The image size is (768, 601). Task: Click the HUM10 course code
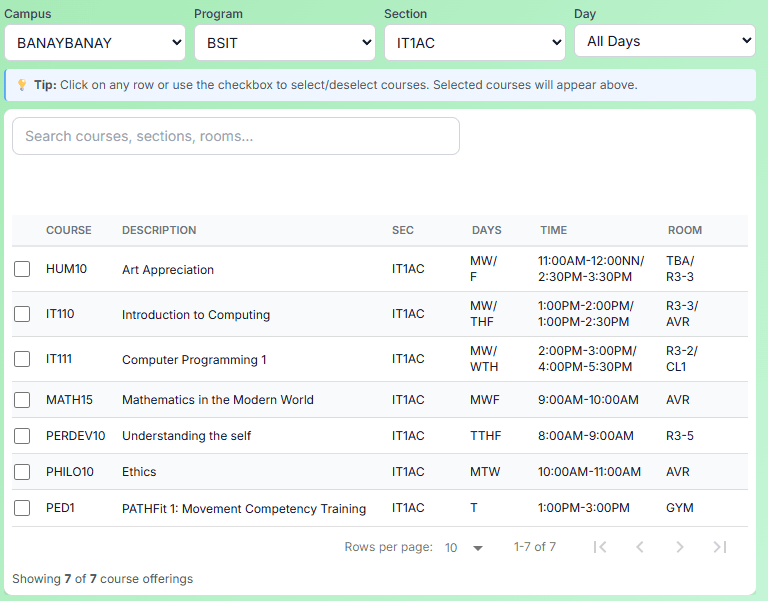(66, 269)
